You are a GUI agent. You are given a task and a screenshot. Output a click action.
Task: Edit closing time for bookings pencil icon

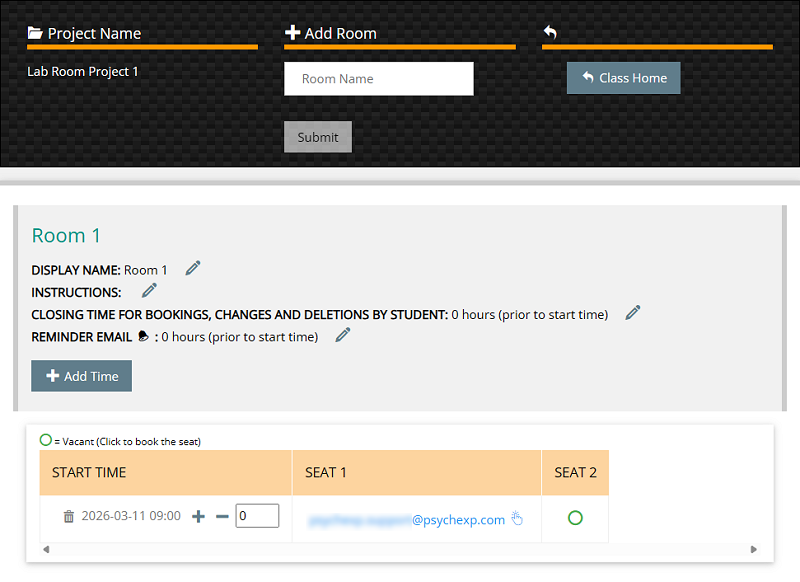tap(632, 313)
